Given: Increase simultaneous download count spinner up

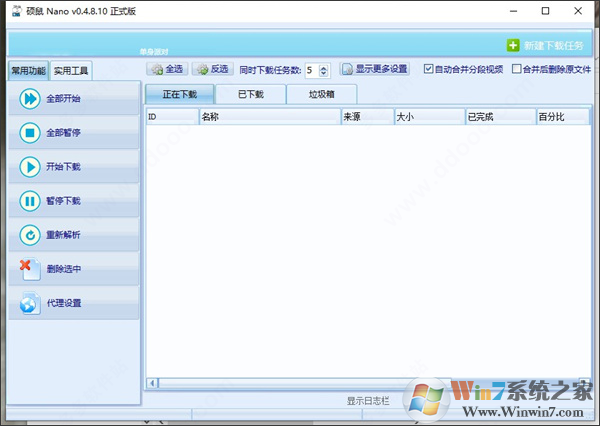Looking at the screenshot, I should tap(324, 67).
